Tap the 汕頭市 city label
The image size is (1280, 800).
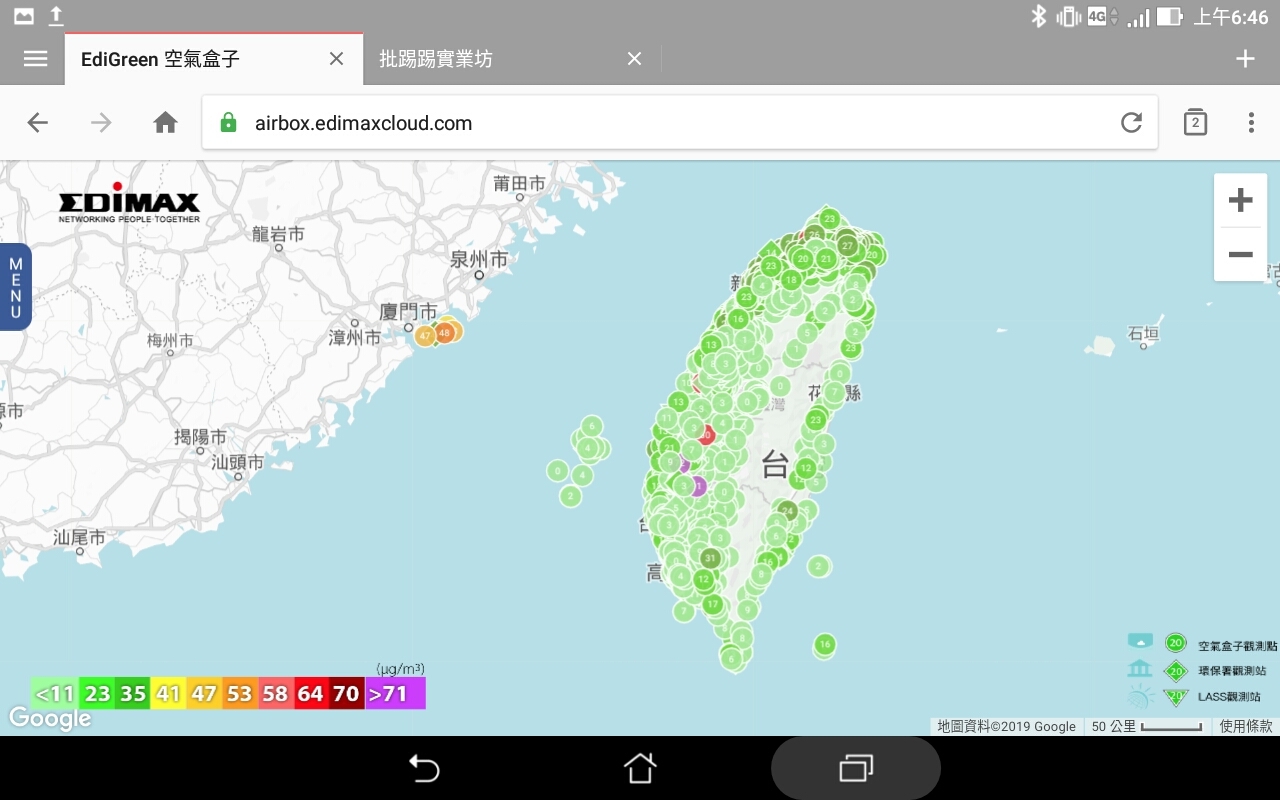click(x=238, y=462)
